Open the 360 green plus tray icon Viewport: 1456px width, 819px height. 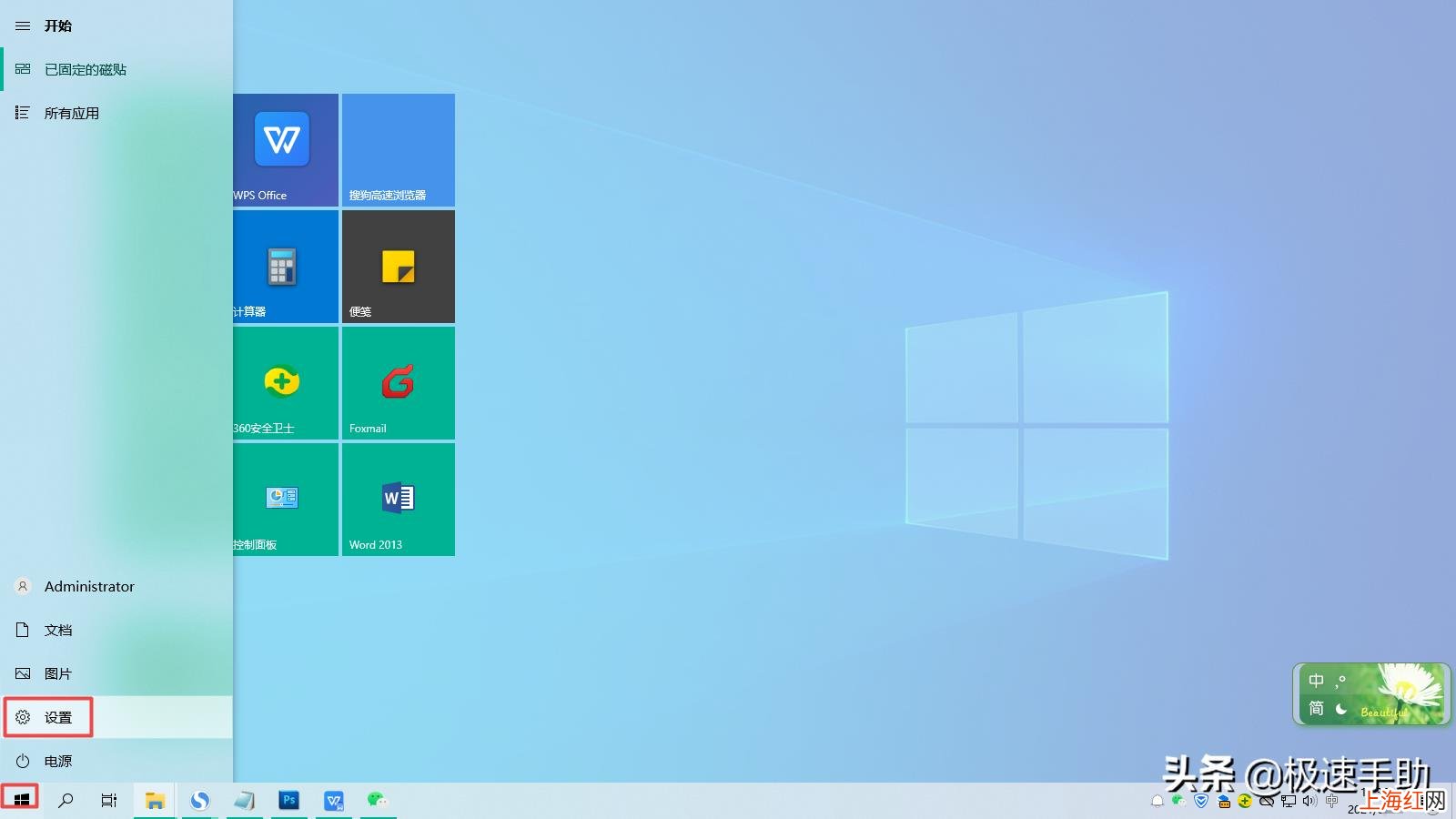coord(1245,802)
